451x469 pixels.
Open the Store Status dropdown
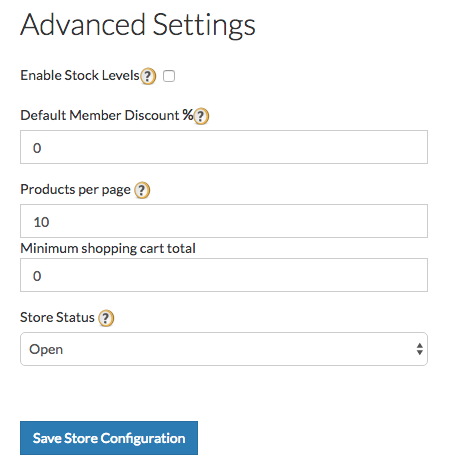point(224,349)
